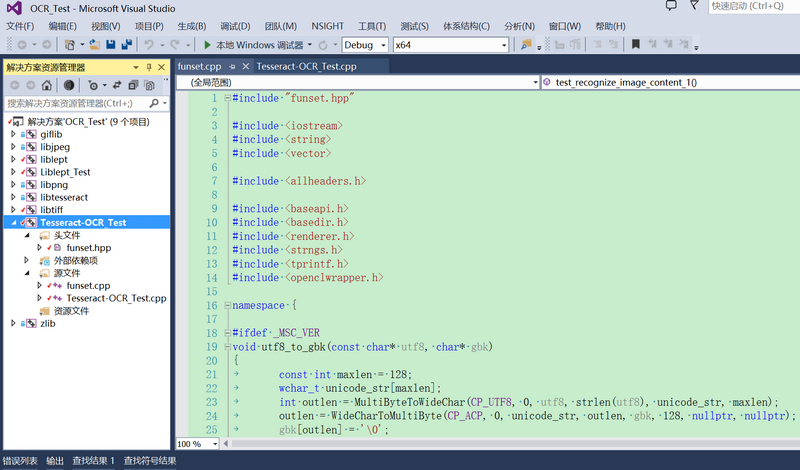The height and width of the screenshot is (470, 800).
Task: Pin the Solution Explorer panel
Action: (149, 67)
